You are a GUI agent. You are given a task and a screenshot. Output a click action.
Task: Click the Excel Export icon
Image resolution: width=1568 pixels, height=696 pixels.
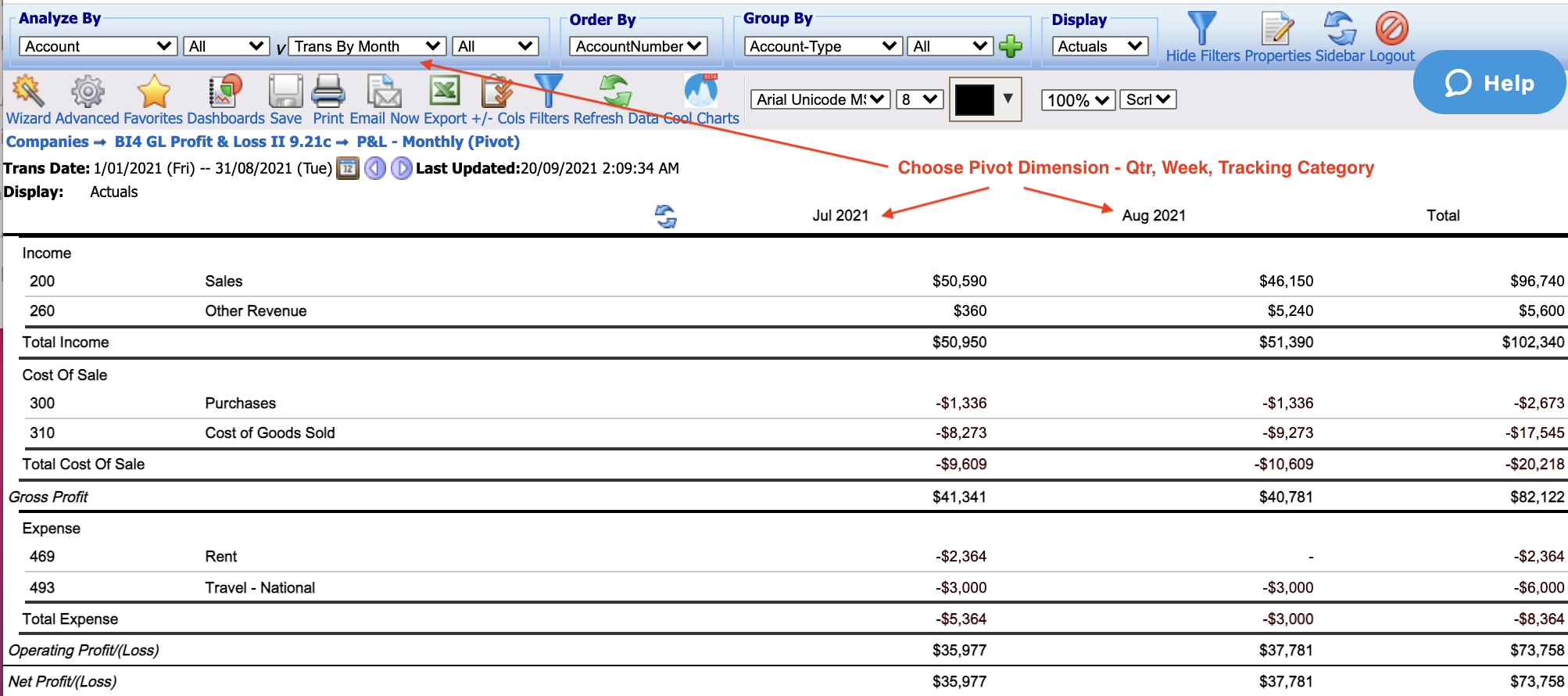click(445, 91)
